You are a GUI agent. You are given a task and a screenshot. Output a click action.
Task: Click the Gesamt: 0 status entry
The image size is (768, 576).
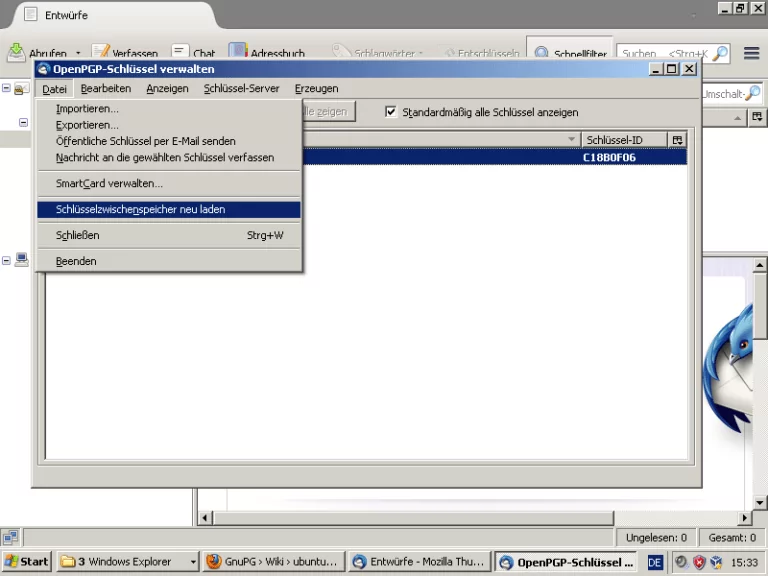(732, 538)
